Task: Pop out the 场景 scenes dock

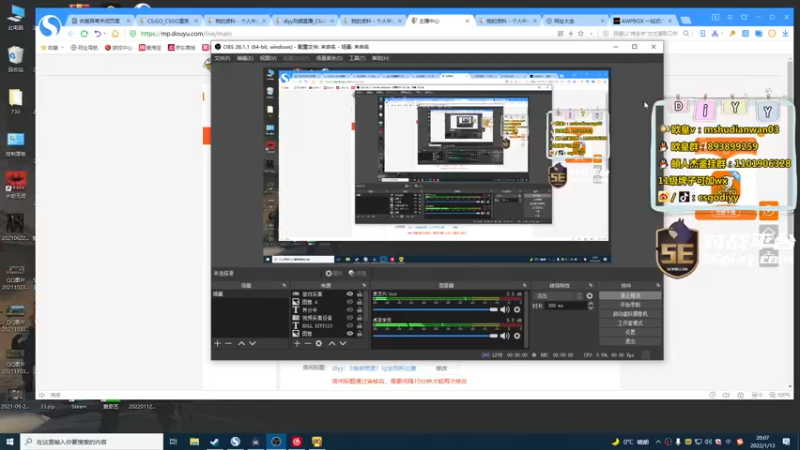Action: [x=284, y=285]
